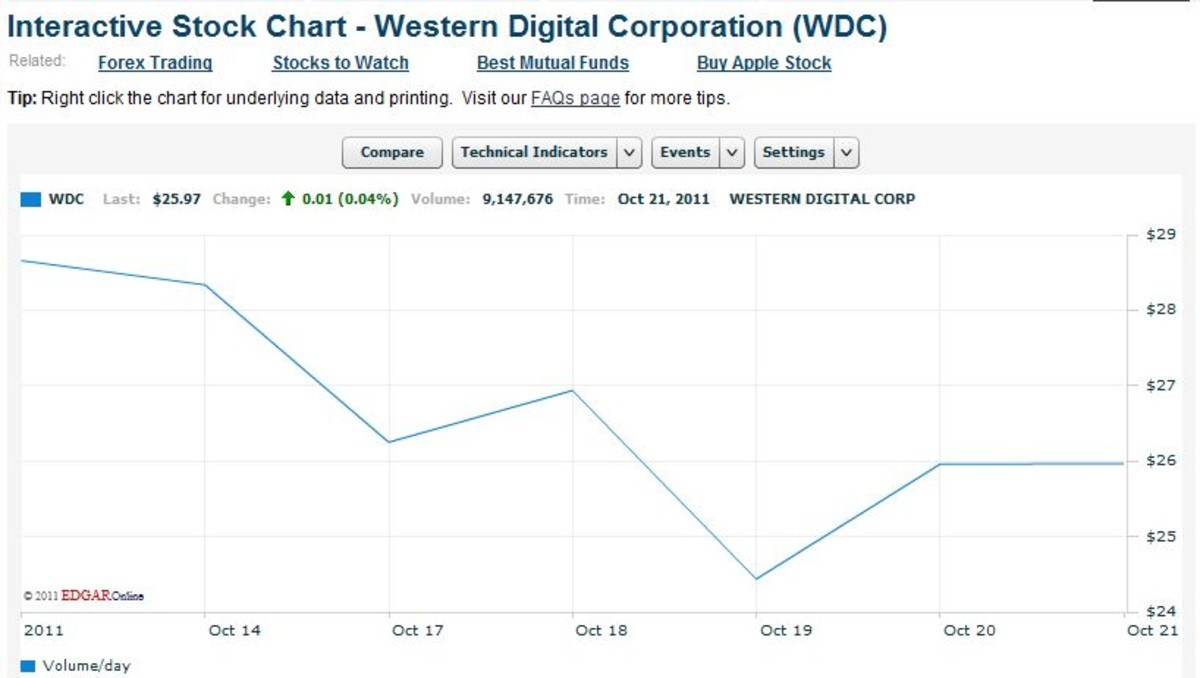The height and width of the screenshot is (678, 1200).
Task: Open the Settings dropdown arrow
Action: (846, 153)
